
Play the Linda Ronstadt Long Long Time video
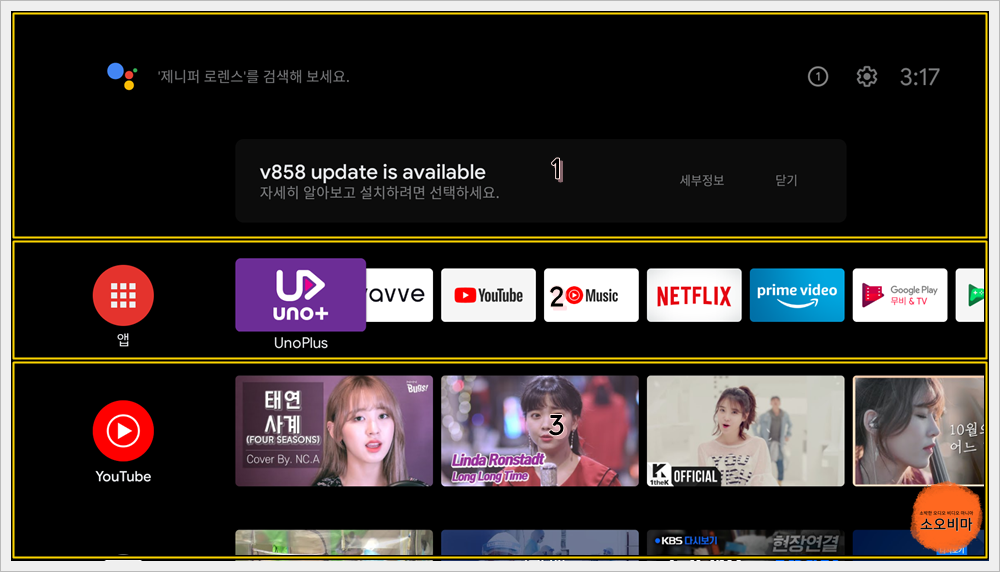point(540,430)
